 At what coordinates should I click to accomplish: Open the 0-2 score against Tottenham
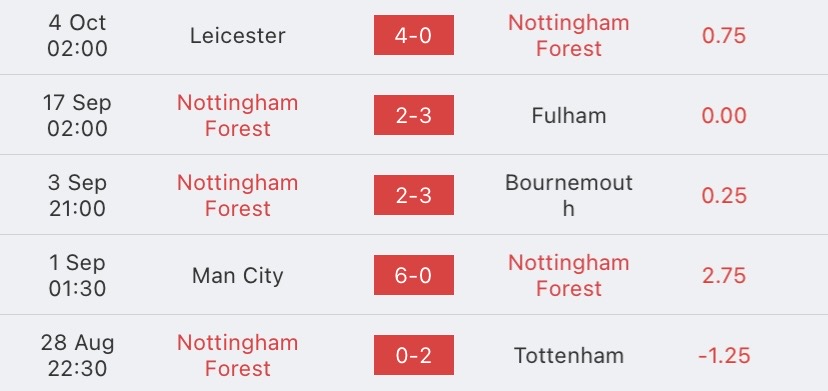click(413, 355)
